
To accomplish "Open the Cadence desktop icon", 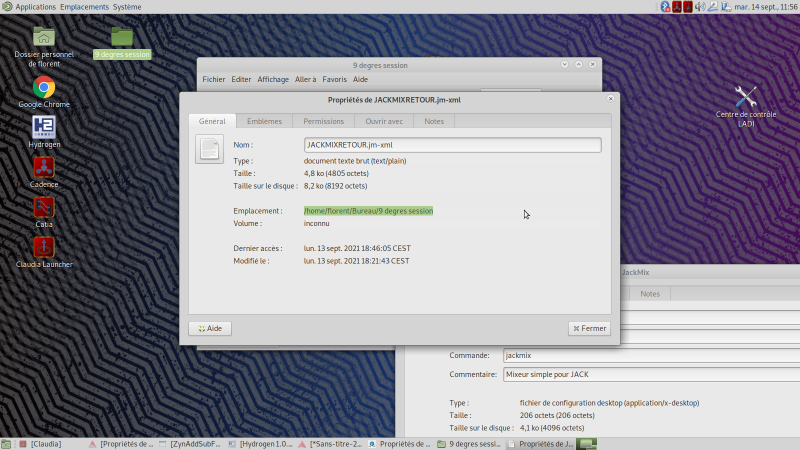I will (x=44, y=172).
